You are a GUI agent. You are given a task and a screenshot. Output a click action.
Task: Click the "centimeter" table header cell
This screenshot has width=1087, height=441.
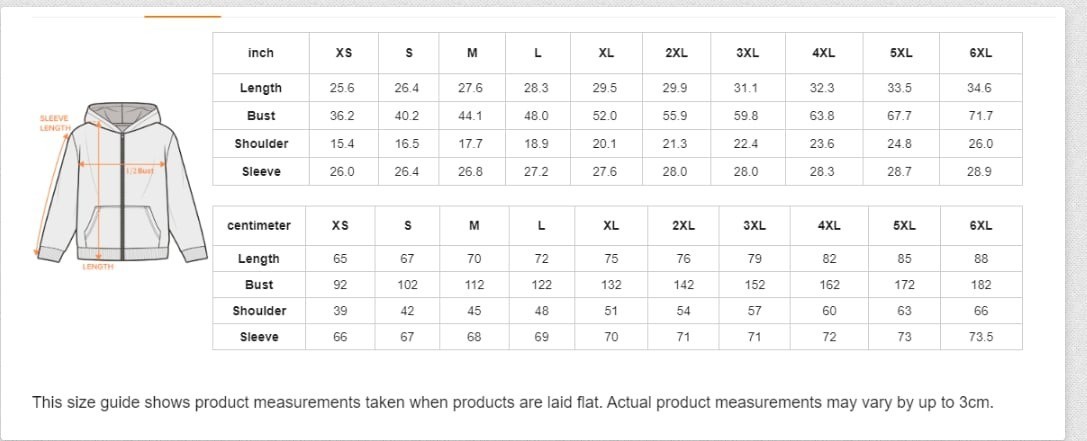pos(259,225)
